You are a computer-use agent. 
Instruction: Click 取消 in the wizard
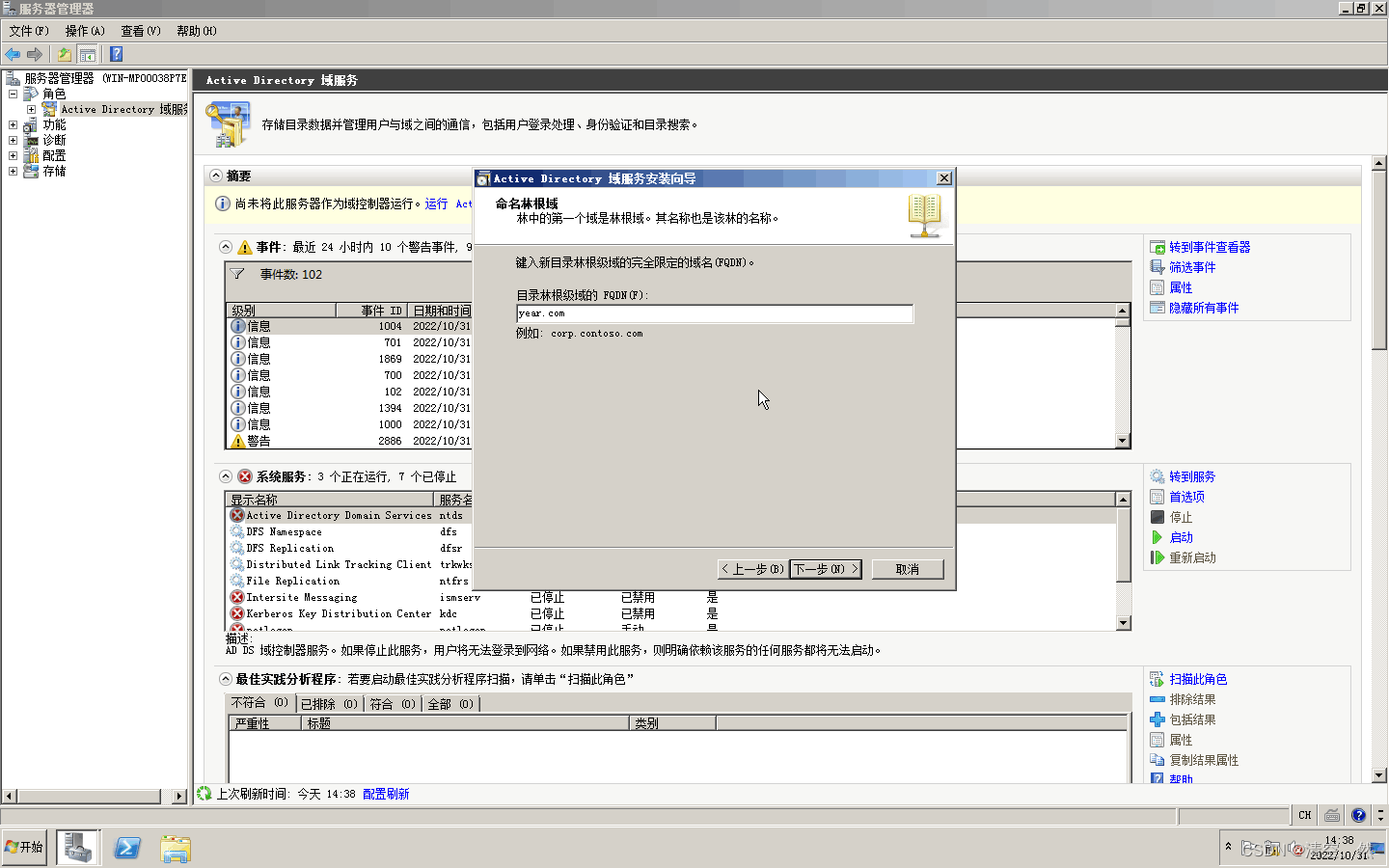(908, 569)
